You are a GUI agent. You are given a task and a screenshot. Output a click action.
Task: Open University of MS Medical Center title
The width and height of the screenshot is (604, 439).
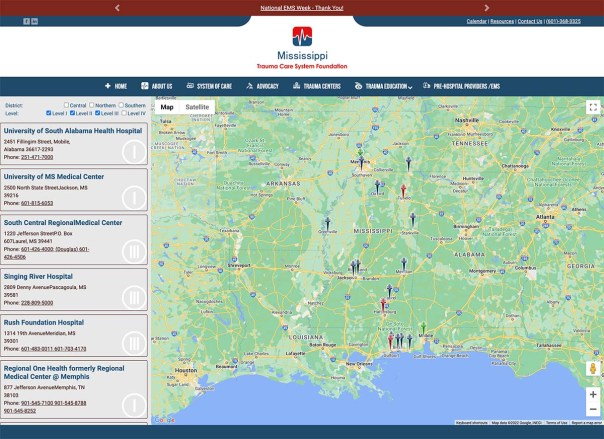(x=54, y=176)
